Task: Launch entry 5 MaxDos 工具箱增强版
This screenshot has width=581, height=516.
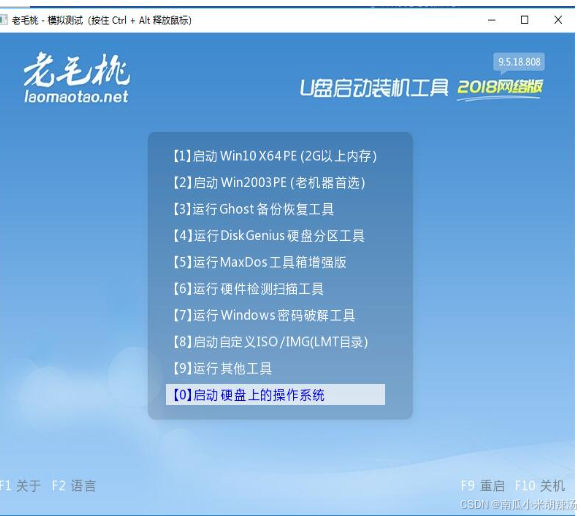Action: (259, 262)
